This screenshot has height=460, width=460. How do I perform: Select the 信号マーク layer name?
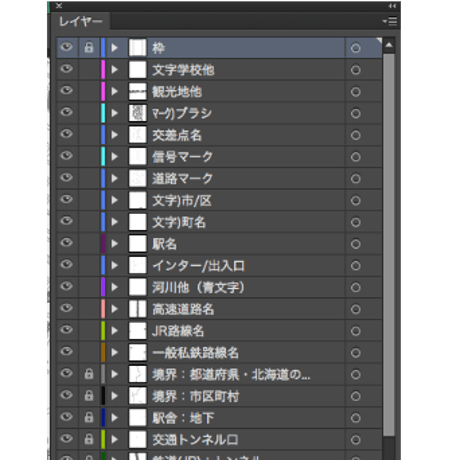[x=182, y=157]
